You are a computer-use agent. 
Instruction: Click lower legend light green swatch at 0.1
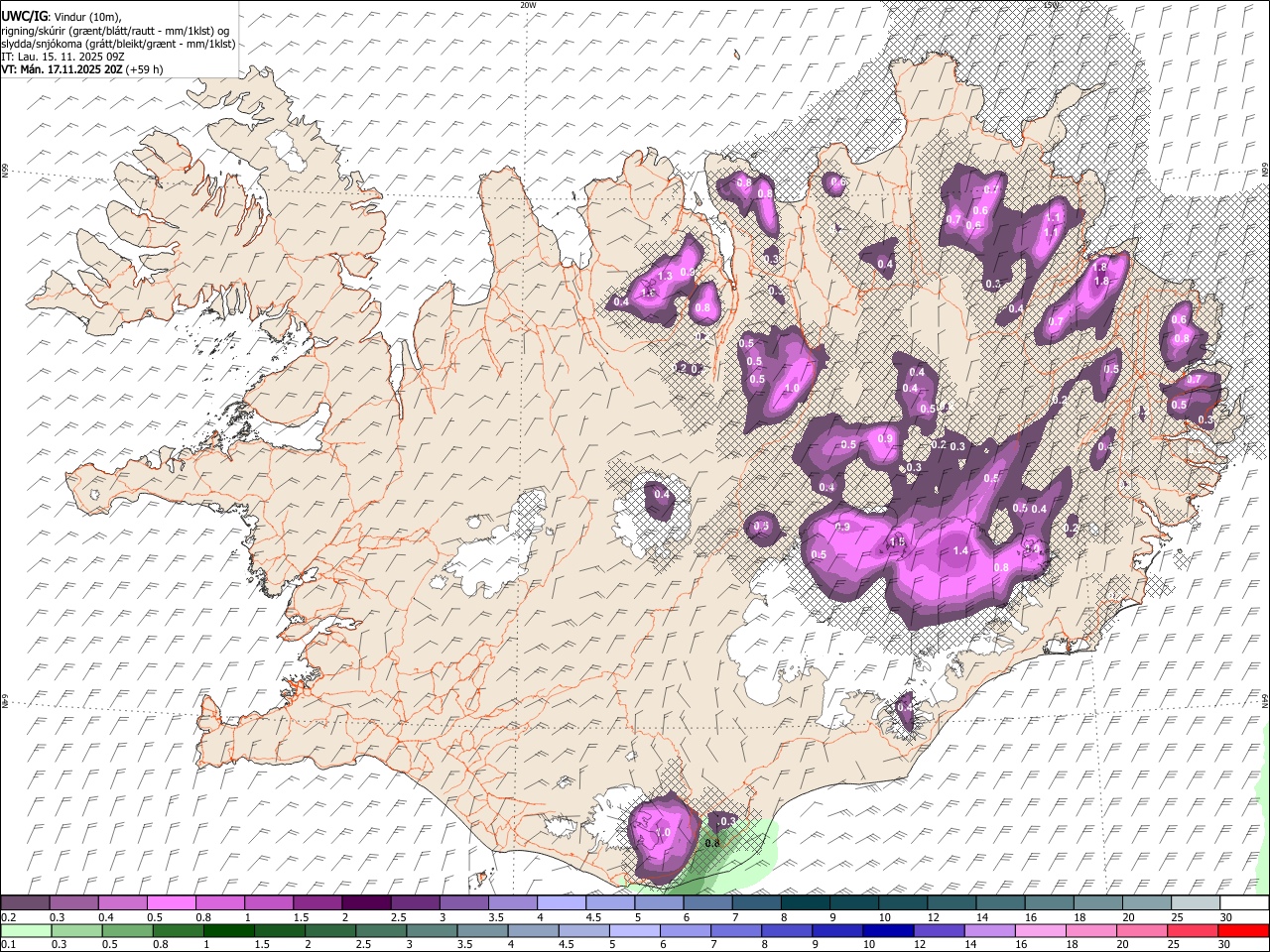(x=26, y=930)
